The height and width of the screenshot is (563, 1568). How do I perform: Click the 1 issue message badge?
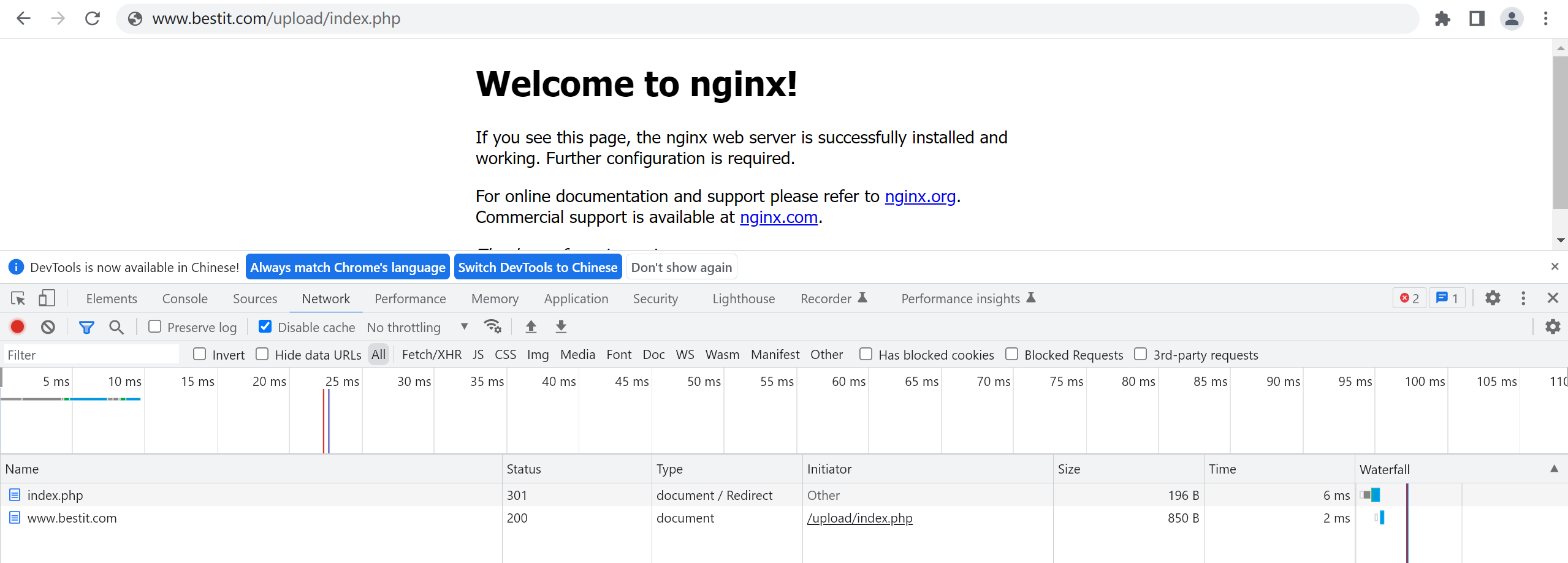point(1447,298)
